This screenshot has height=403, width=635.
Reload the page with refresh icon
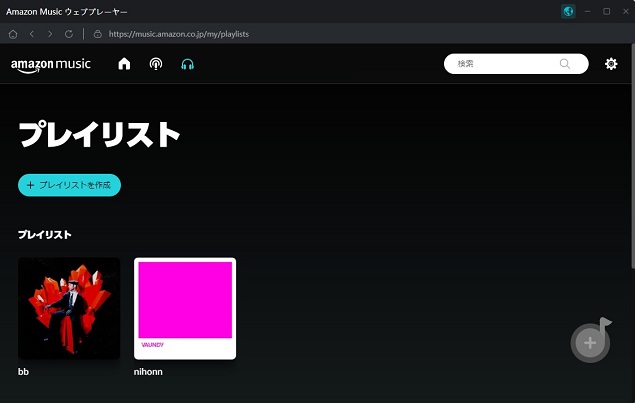click(x=69, y=34)
